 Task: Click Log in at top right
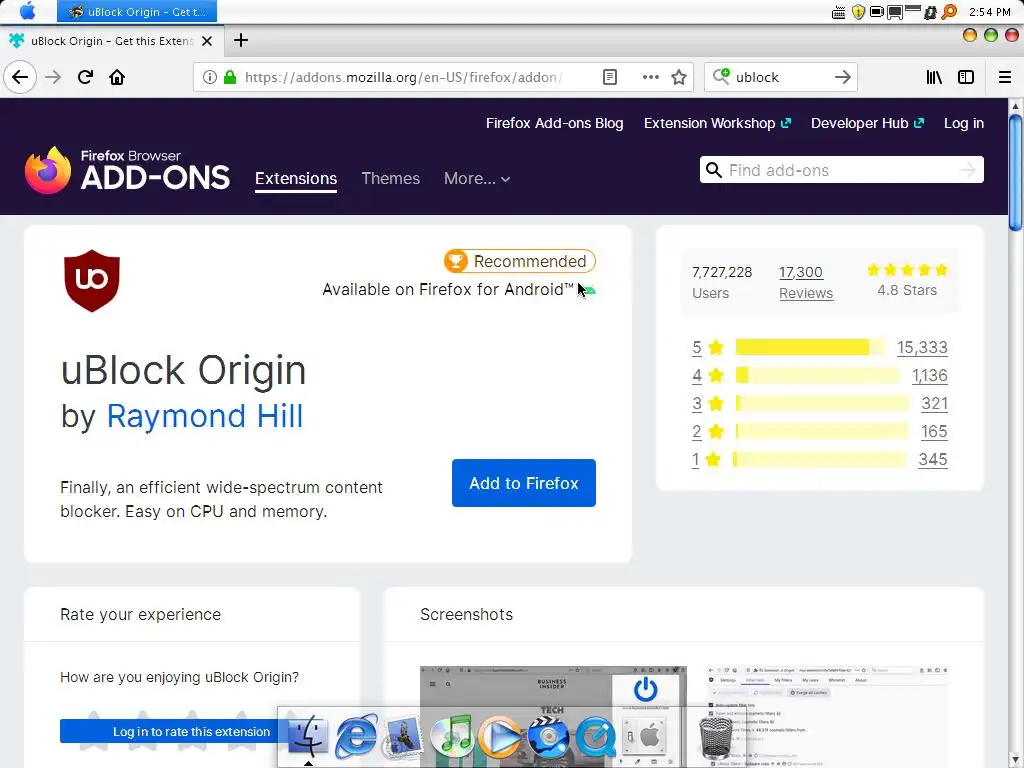tap(964, 123)
